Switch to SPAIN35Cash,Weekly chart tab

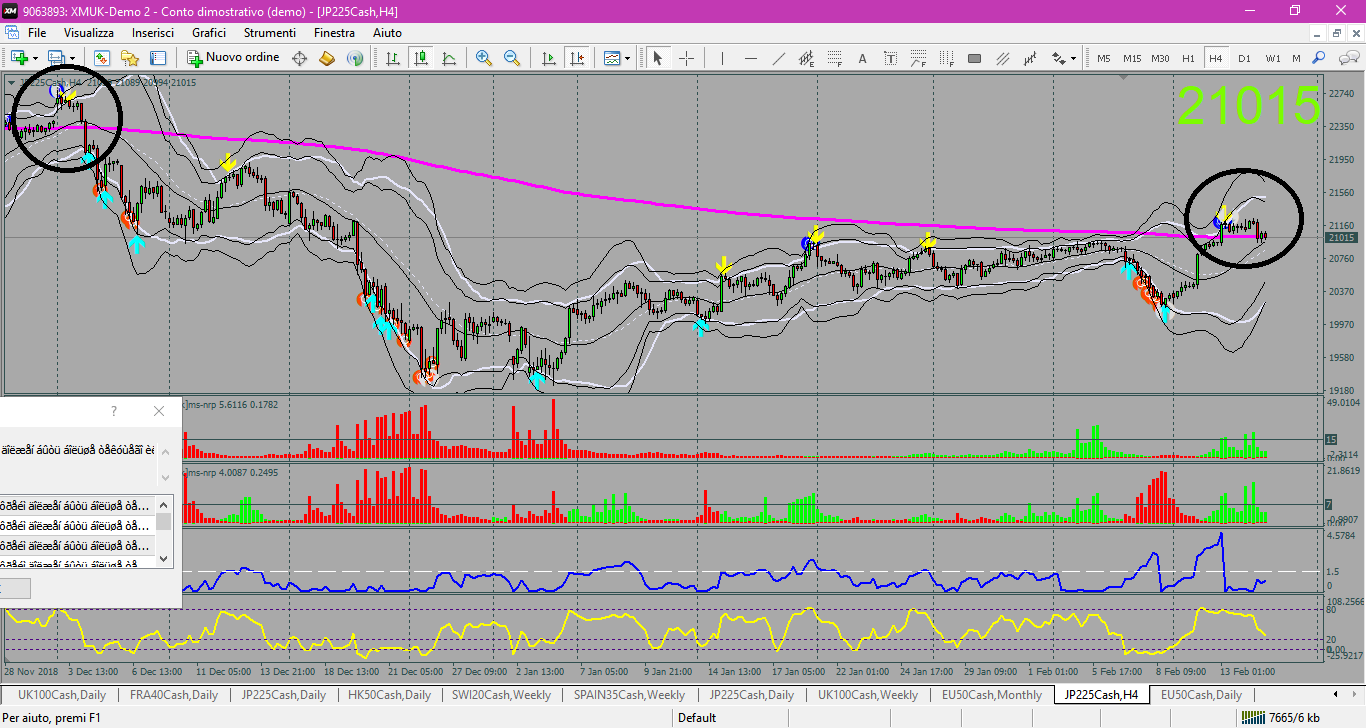pos(628,695)
